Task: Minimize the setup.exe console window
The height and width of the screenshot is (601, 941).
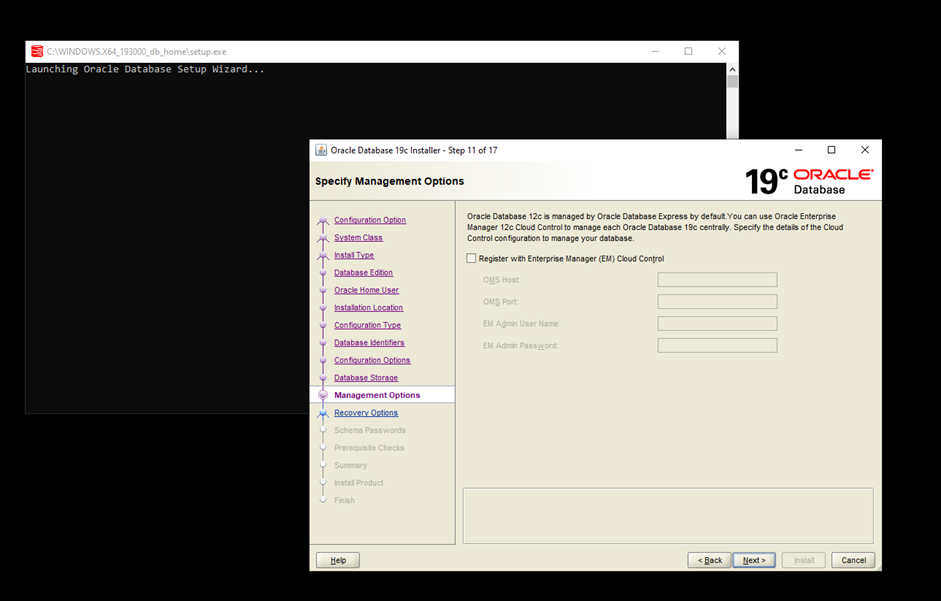Action: [x=655, y=52]
